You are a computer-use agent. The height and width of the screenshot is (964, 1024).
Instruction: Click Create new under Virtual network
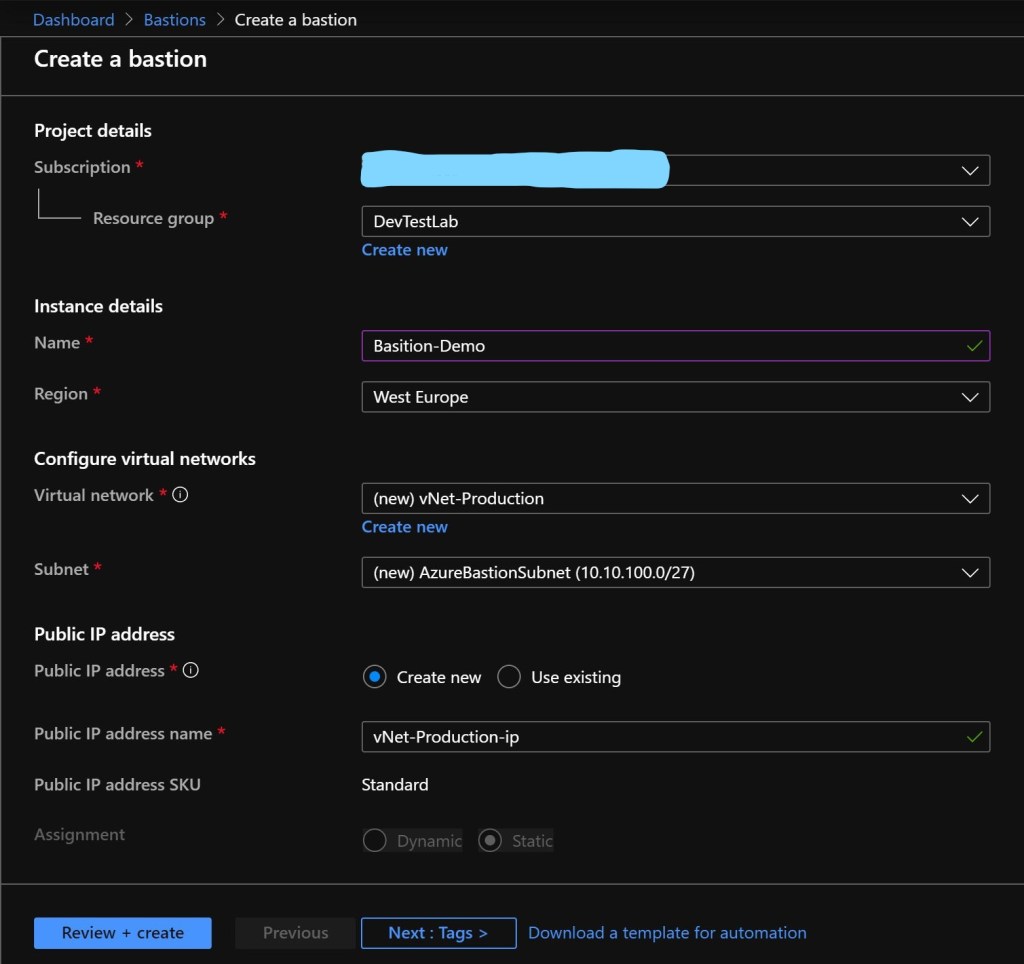(x=404, y=527)
